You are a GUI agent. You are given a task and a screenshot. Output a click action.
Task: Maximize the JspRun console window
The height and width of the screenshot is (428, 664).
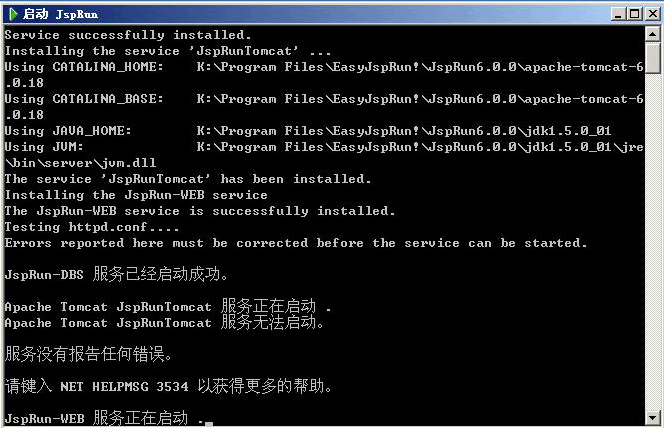[633, 14]
